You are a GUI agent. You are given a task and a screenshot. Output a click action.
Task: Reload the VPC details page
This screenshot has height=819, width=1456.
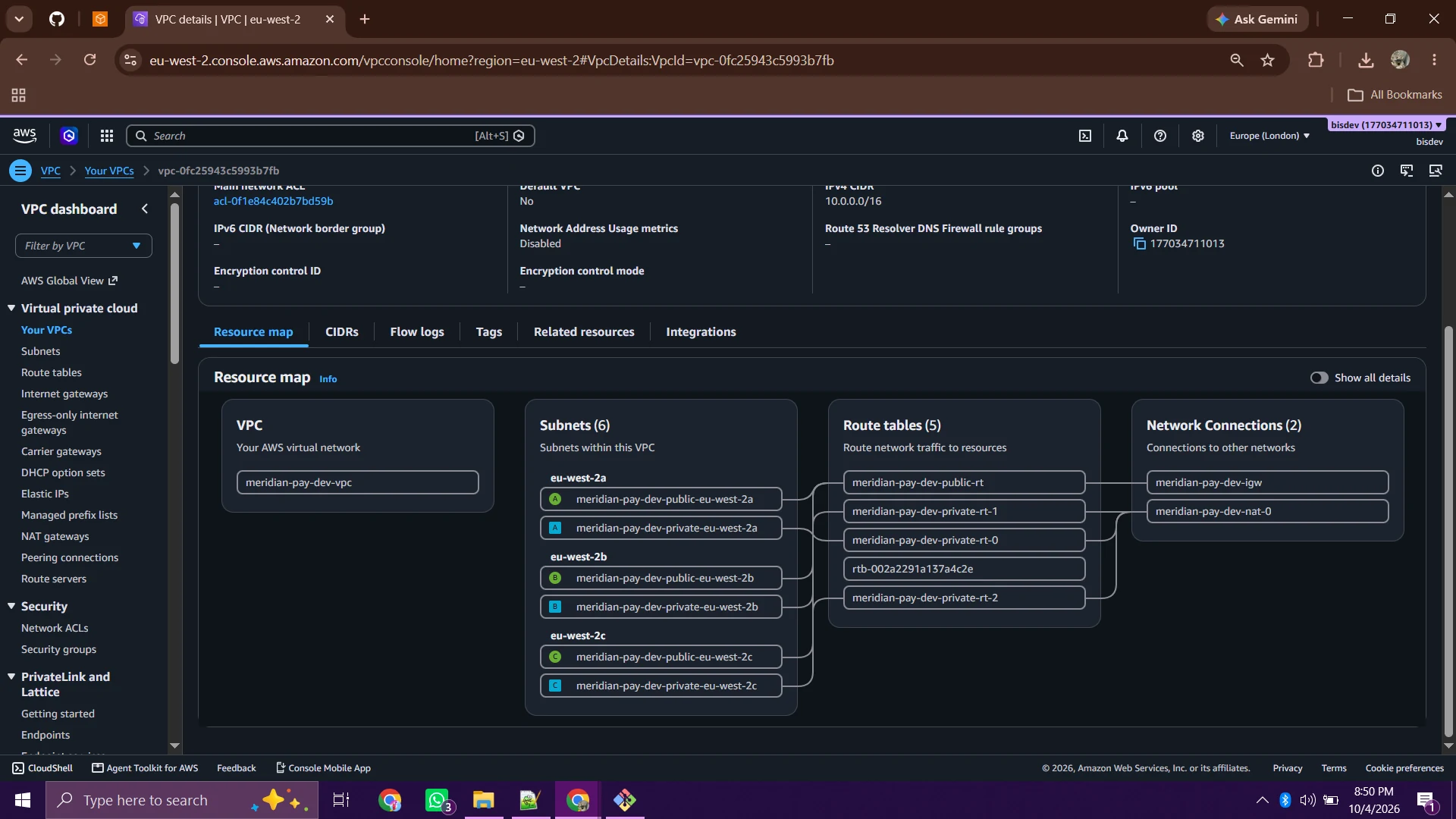coord(89,60)
